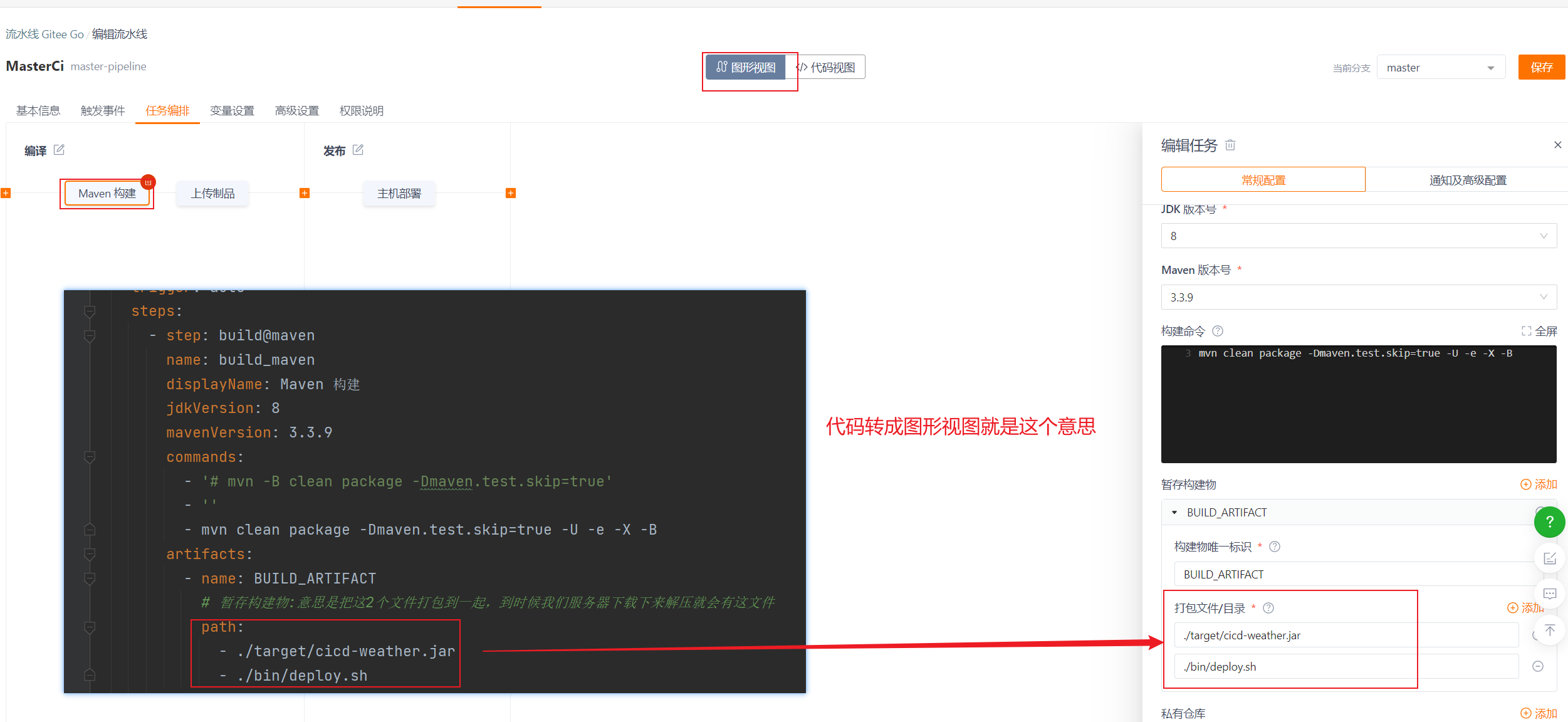Open the floating comment chat icon
Screen dimensions: 1568x722
1550,594
